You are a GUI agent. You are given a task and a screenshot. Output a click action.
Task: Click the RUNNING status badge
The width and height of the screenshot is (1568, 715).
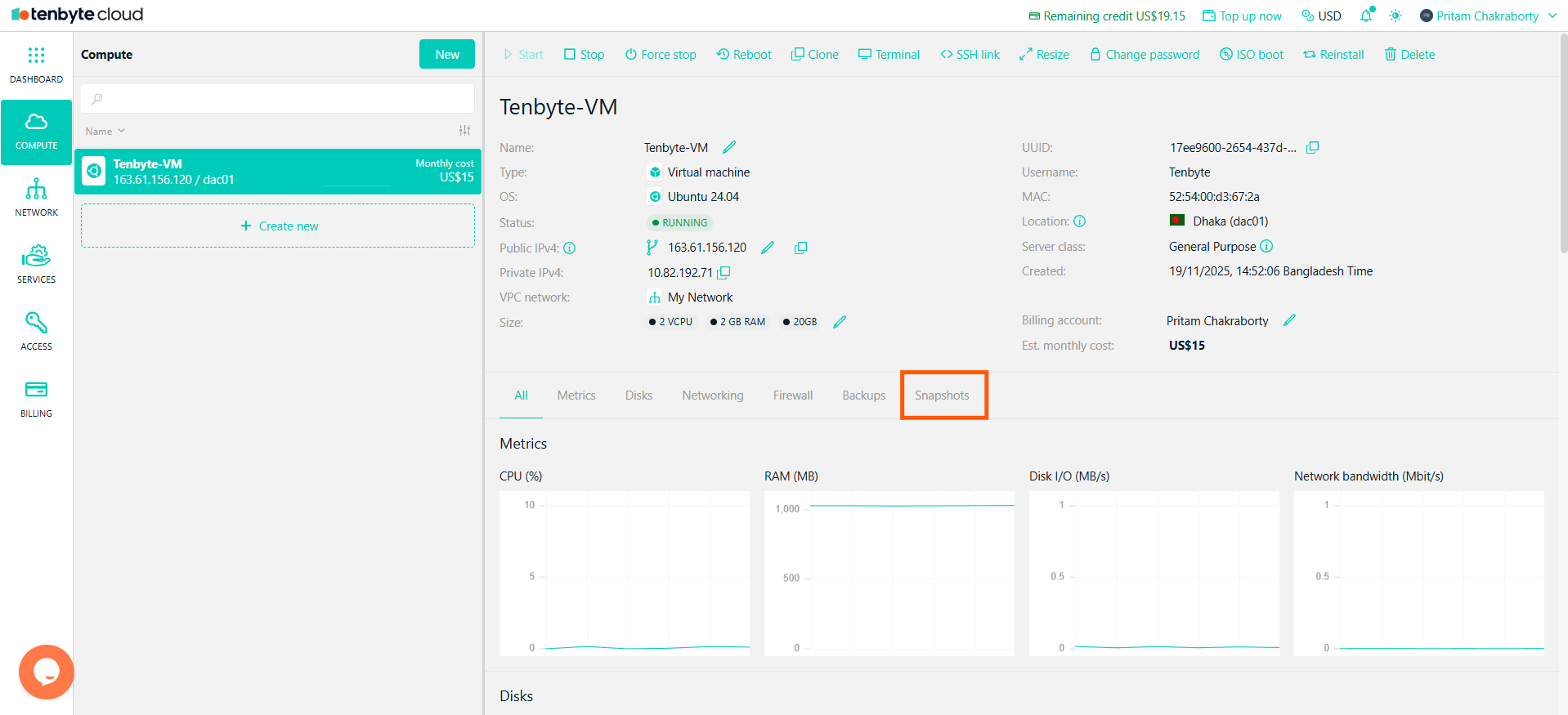680,222
